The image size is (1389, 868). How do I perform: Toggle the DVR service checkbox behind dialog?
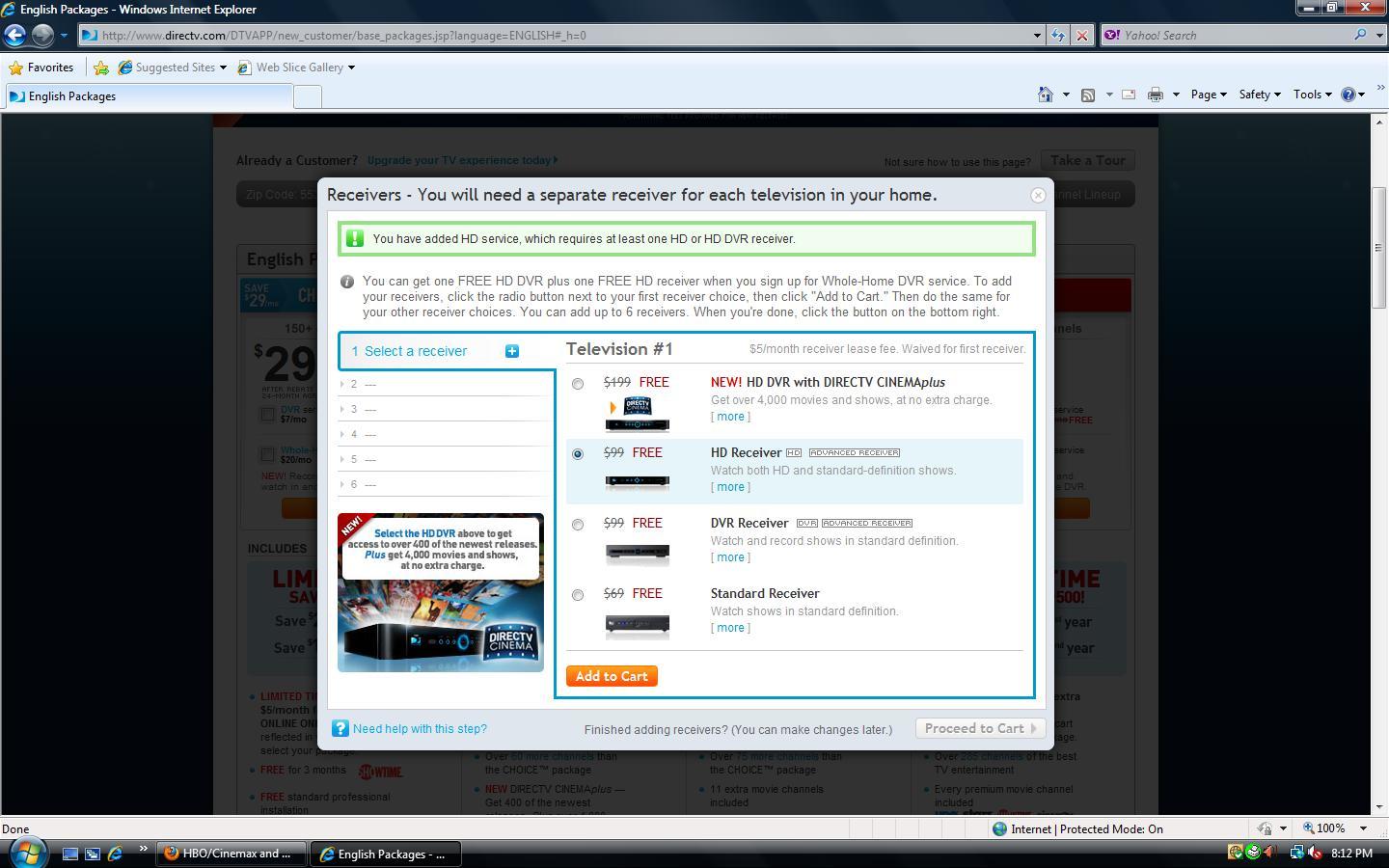pos(267,414)
